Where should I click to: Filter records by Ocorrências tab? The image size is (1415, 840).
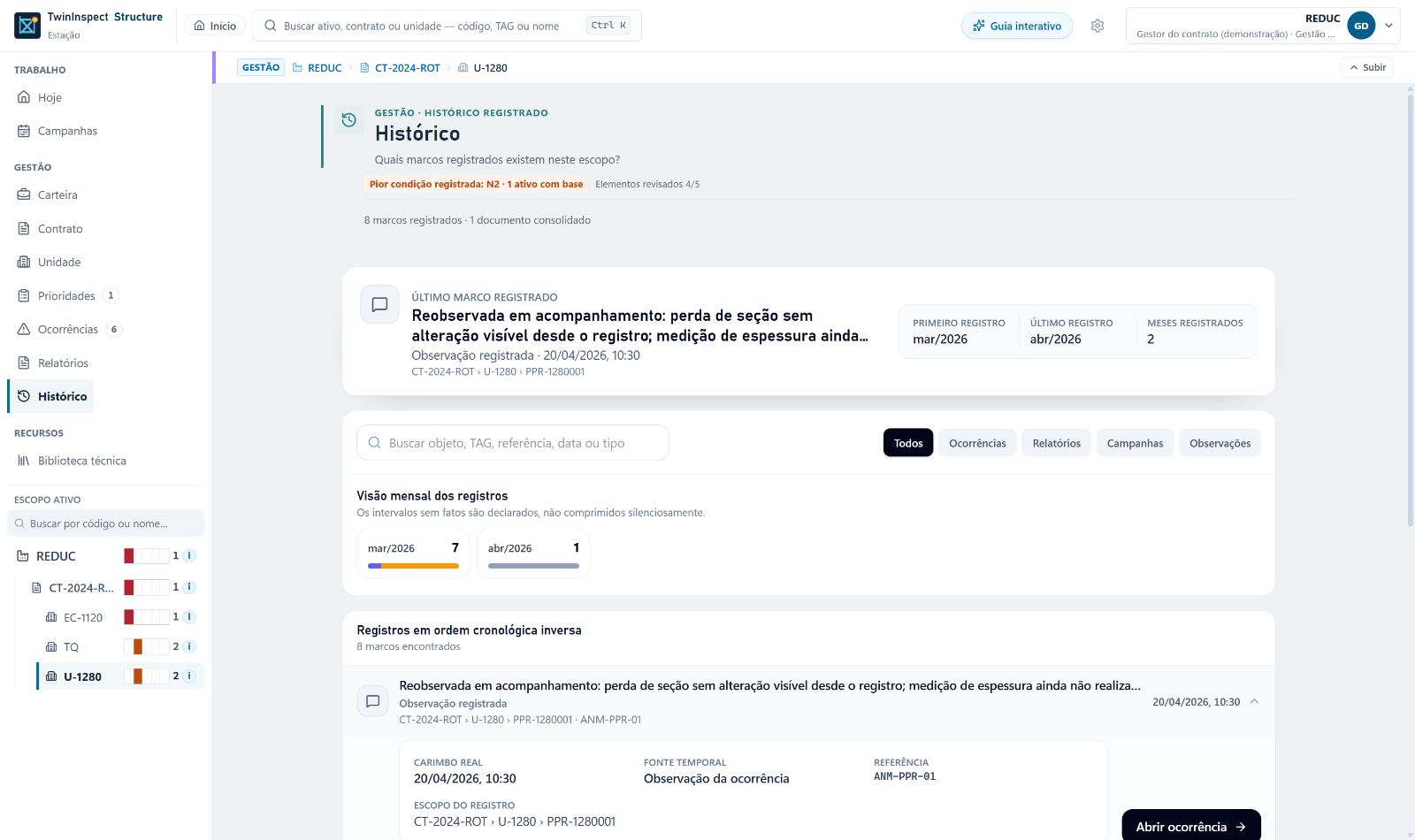[977, 443]
